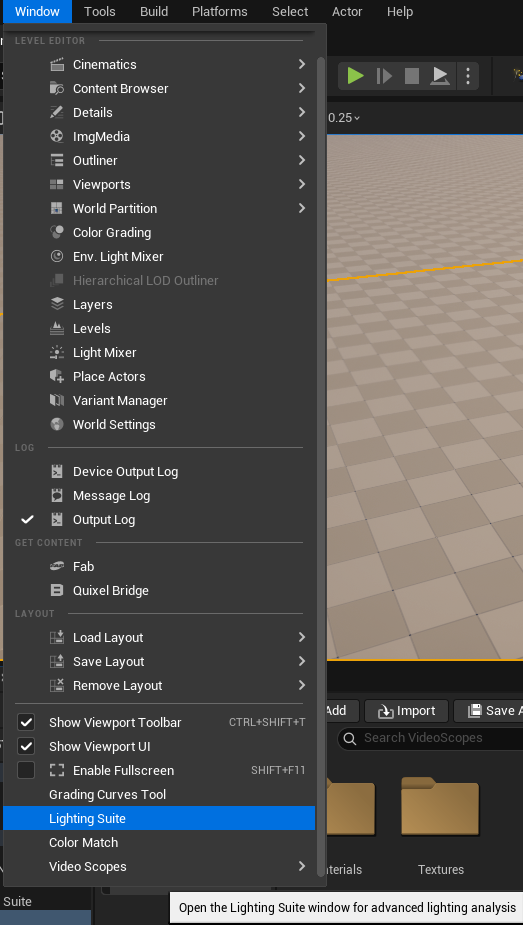
Task: Click the Light Mixer icon
Action: coord(57,353)
